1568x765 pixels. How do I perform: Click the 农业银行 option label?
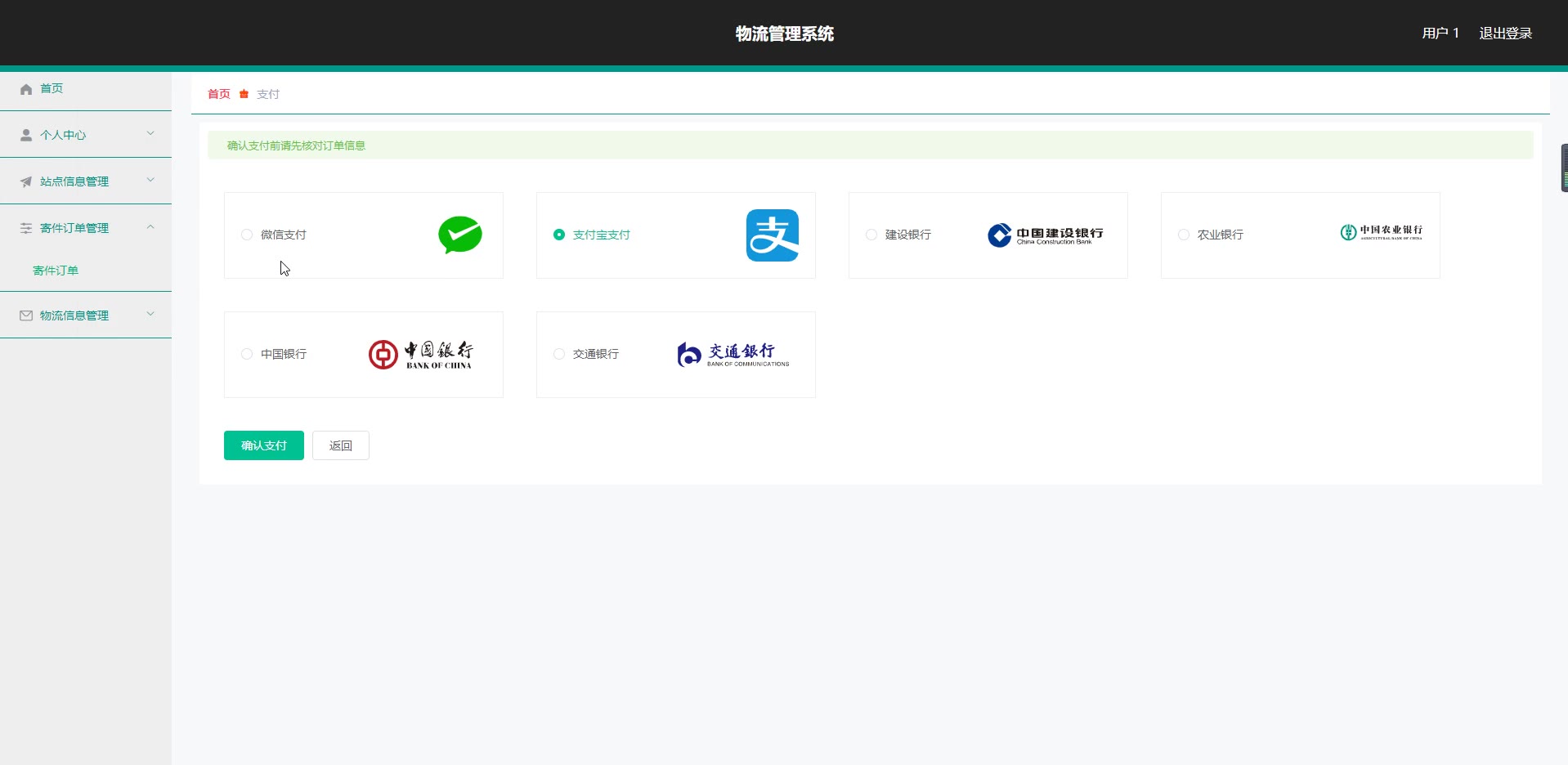(1221, 235)
